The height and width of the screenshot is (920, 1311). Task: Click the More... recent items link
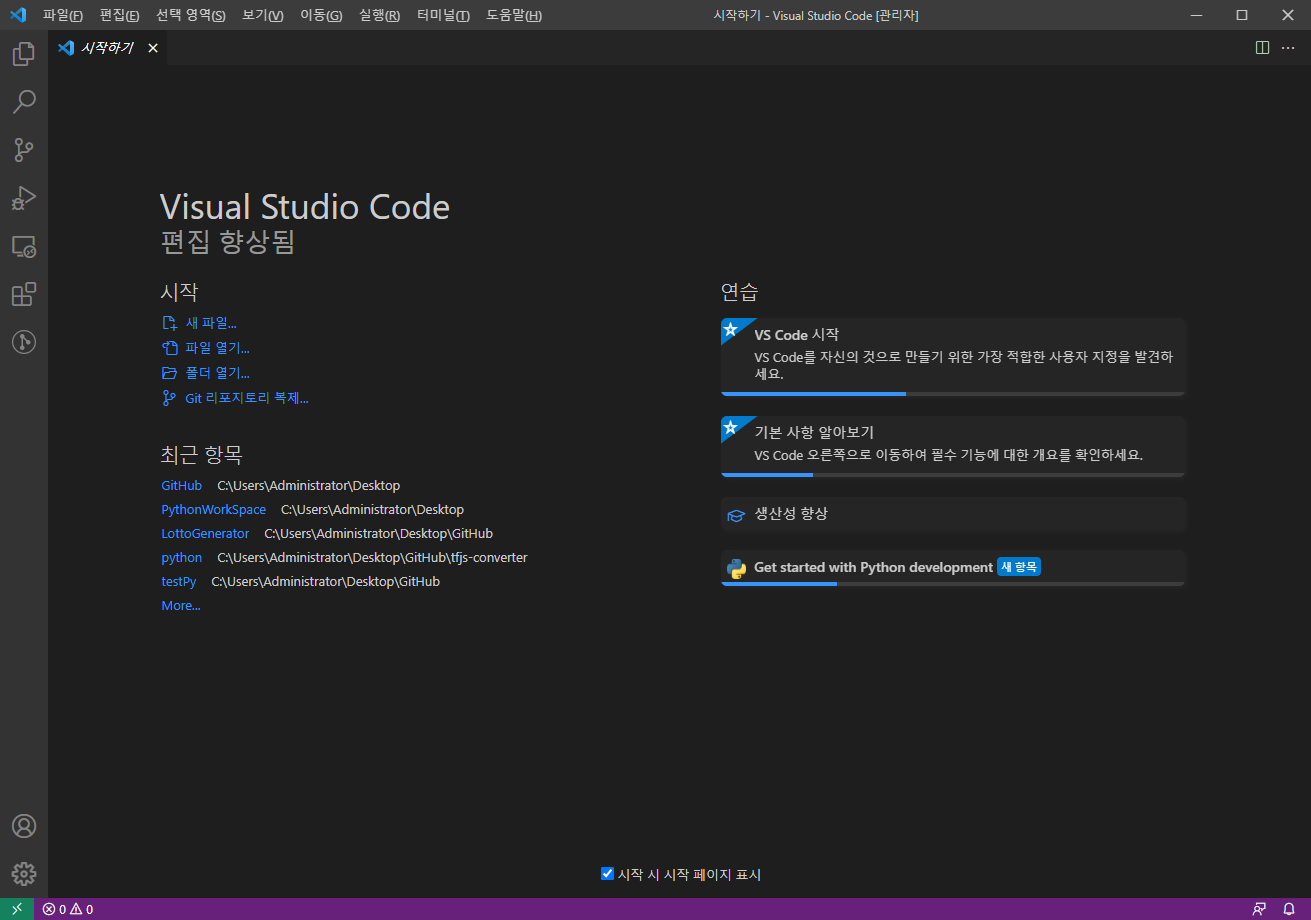[x=181, y=605]
